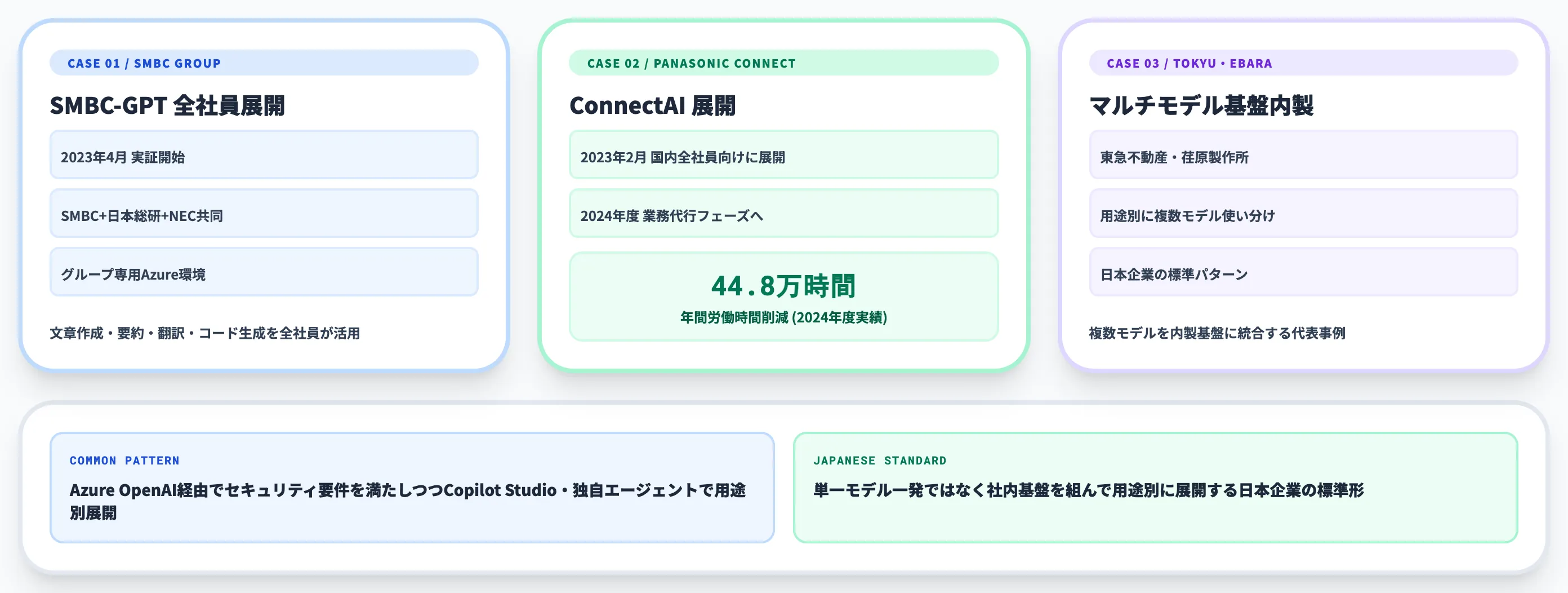1568x593 pixels.
Task: Click the 2023年2月 国内全社員向けに展開 item
Action: pos(783,155)
